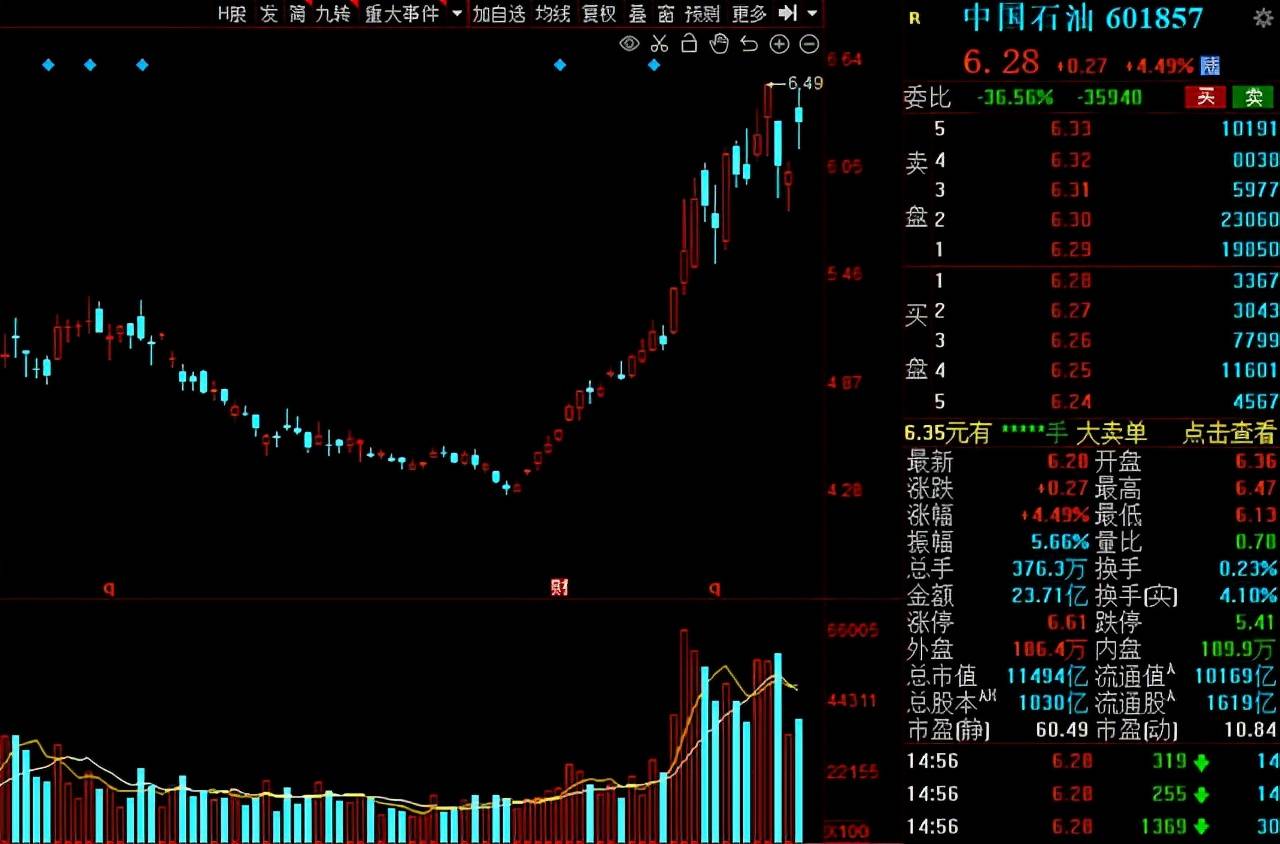Click buy-2 price 6.27
The image size is (1280, 844).
coord(1070,311)
